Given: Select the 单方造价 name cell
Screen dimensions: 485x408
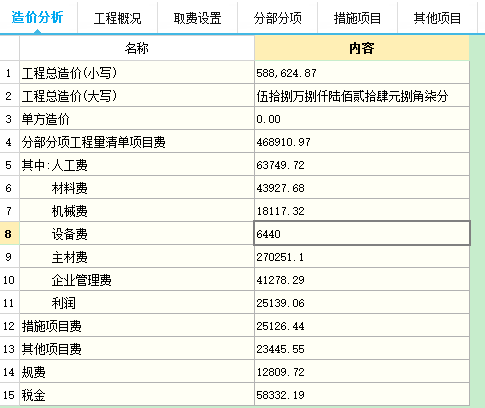Looking at the screenshot, I should (137, 119).
